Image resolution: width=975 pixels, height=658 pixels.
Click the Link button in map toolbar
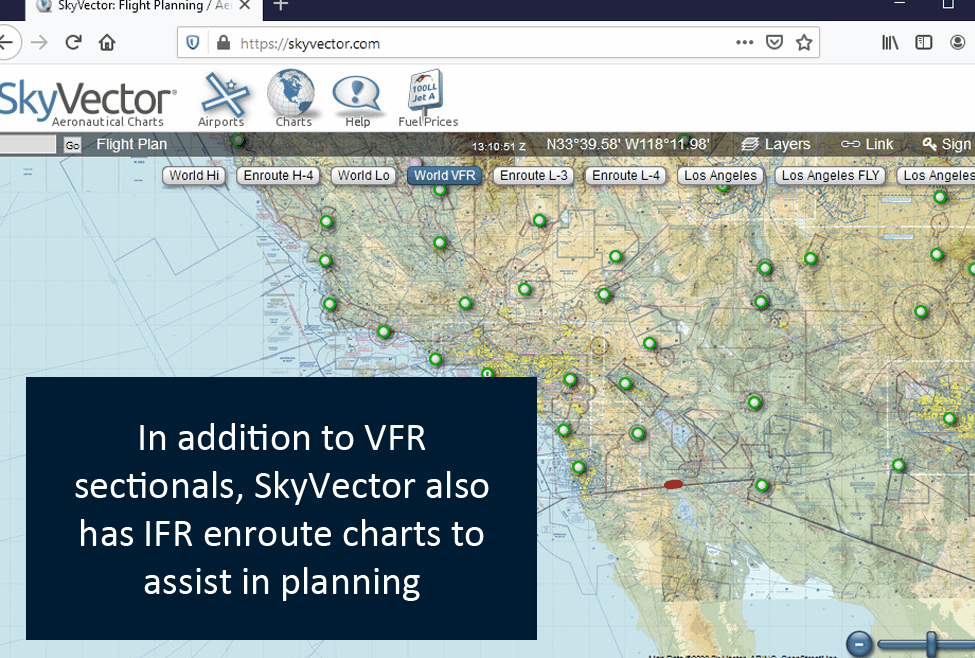coord(867,144)
